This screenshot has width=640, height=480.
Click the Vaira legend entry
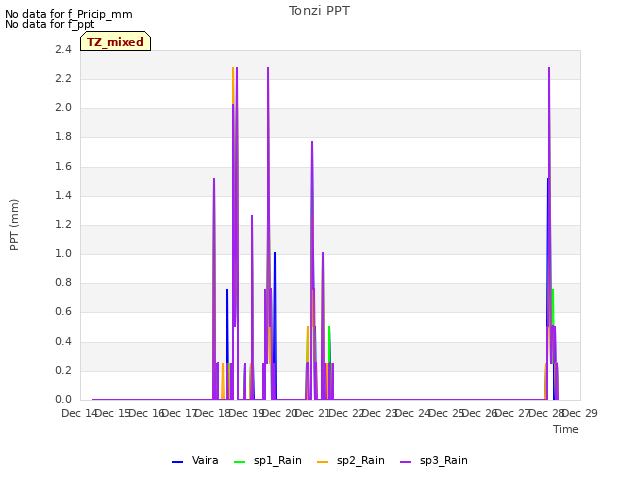pyautogui.click(x=195, y=461)
